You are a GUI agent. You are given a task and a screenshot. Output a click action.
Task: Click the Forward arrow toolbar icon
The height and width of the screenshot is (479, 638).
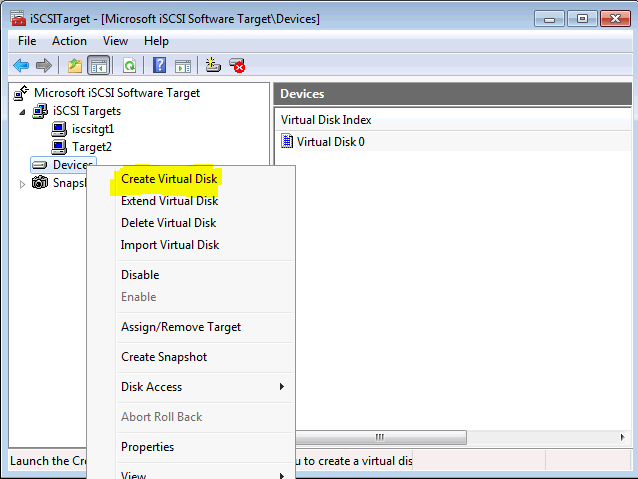tap(44, 65)
